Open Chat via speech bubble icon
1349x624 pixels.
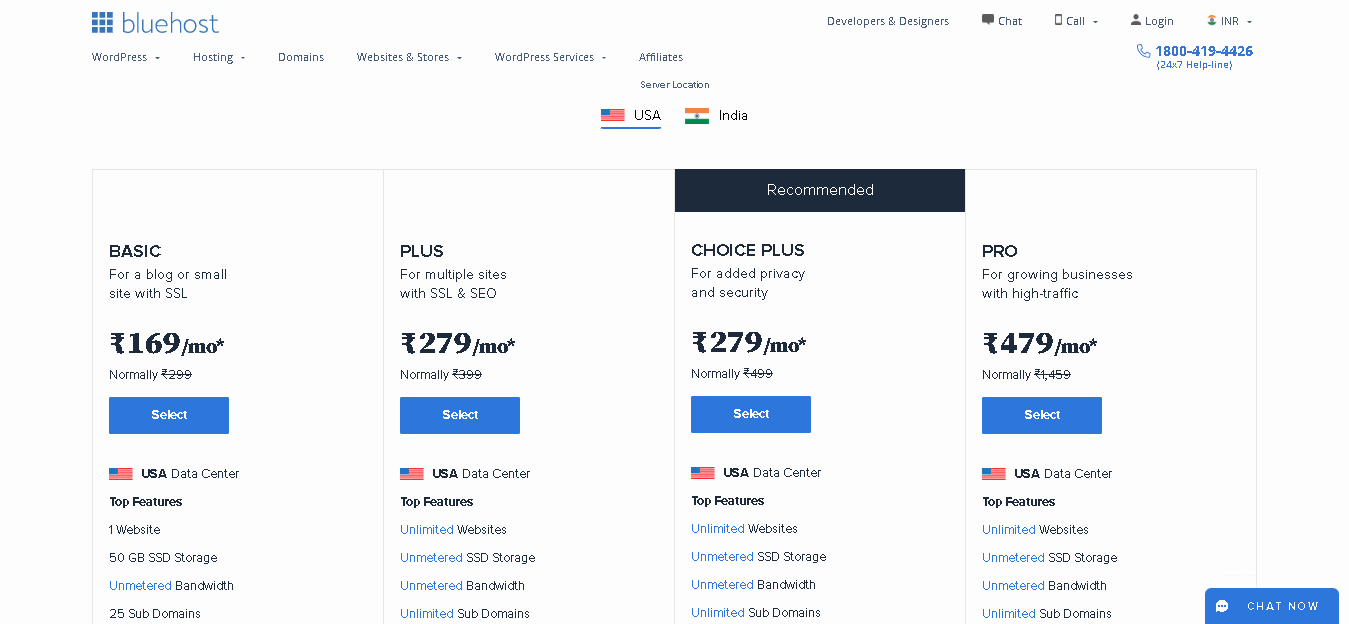click(988, 20)
